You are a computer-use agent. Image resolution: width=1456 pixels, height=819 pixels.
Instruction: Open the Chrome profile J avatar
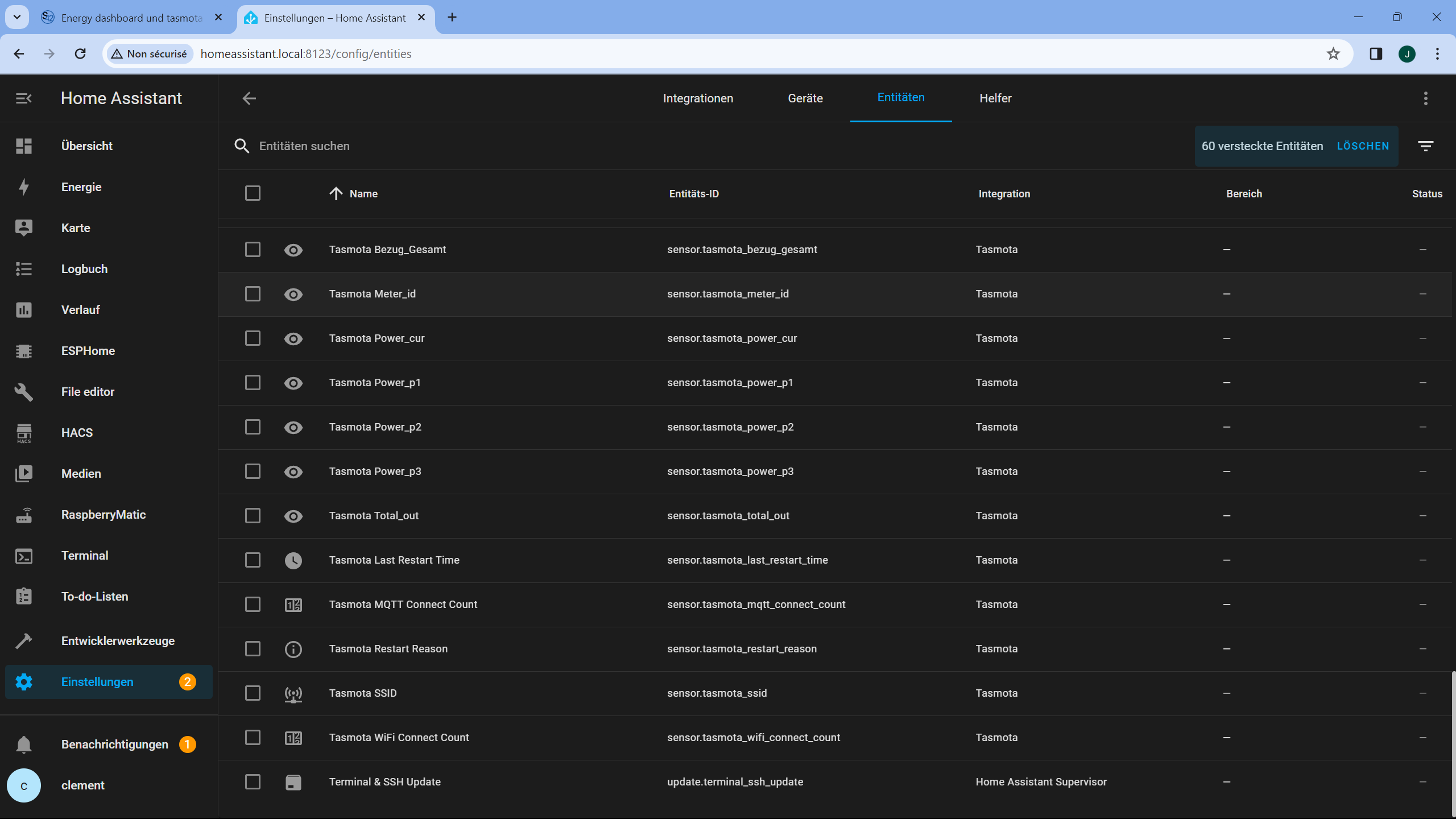1407,54
